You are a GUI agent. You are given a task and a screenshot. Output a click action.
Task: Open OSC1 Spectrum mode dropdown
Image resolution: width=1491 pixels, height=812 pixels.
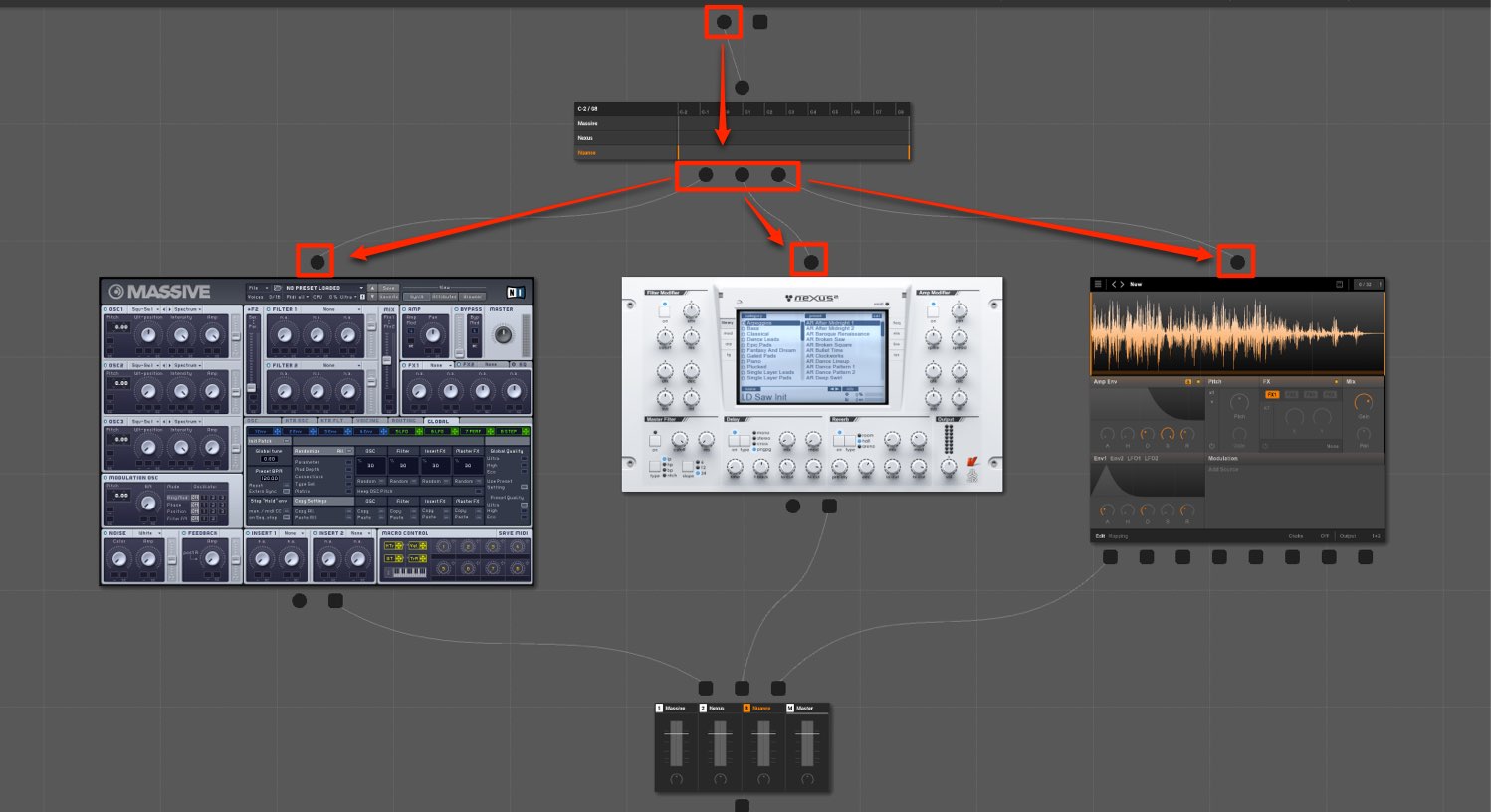187,309
